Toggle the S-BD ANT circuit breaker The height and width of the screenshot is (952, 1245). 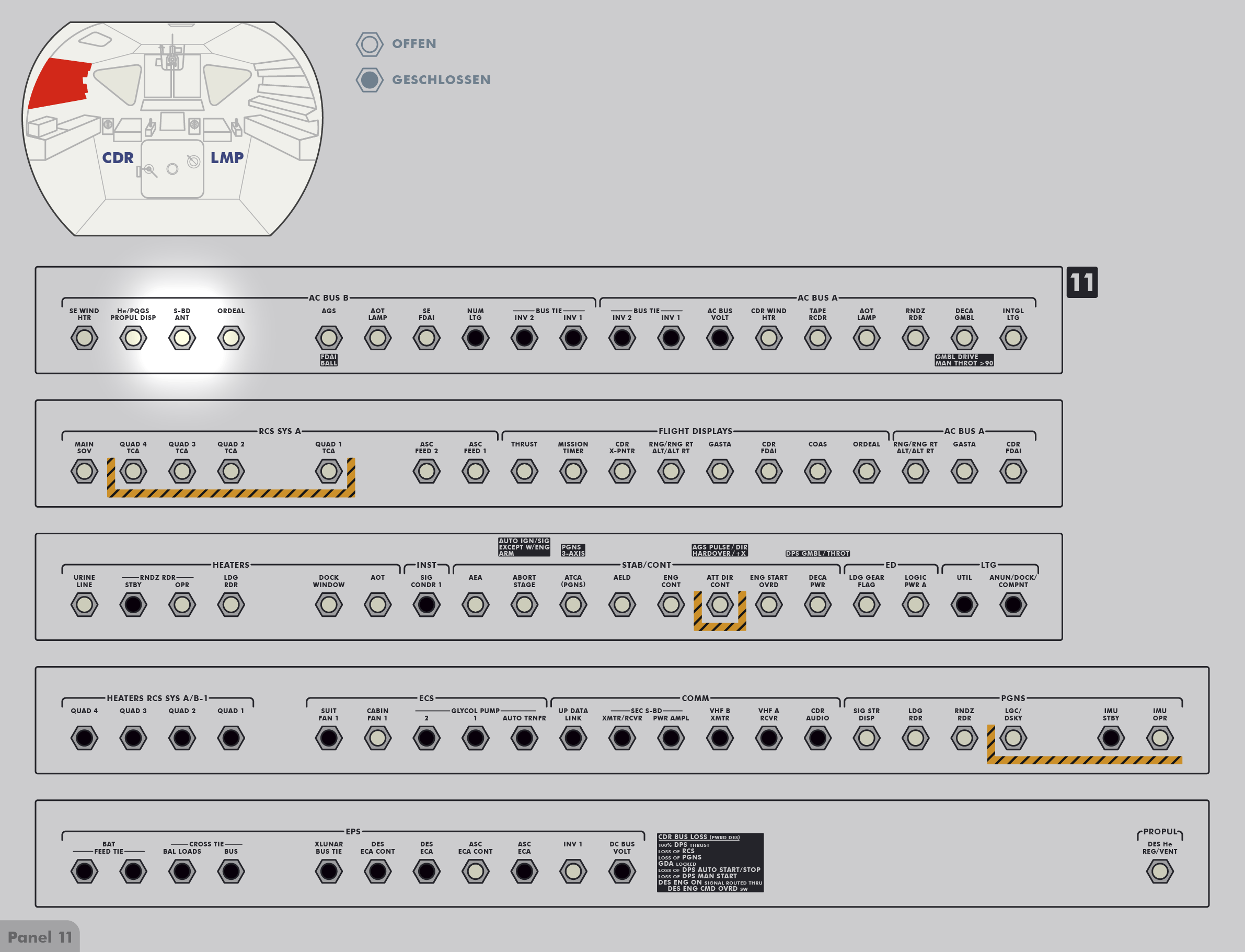click(182, 338)
